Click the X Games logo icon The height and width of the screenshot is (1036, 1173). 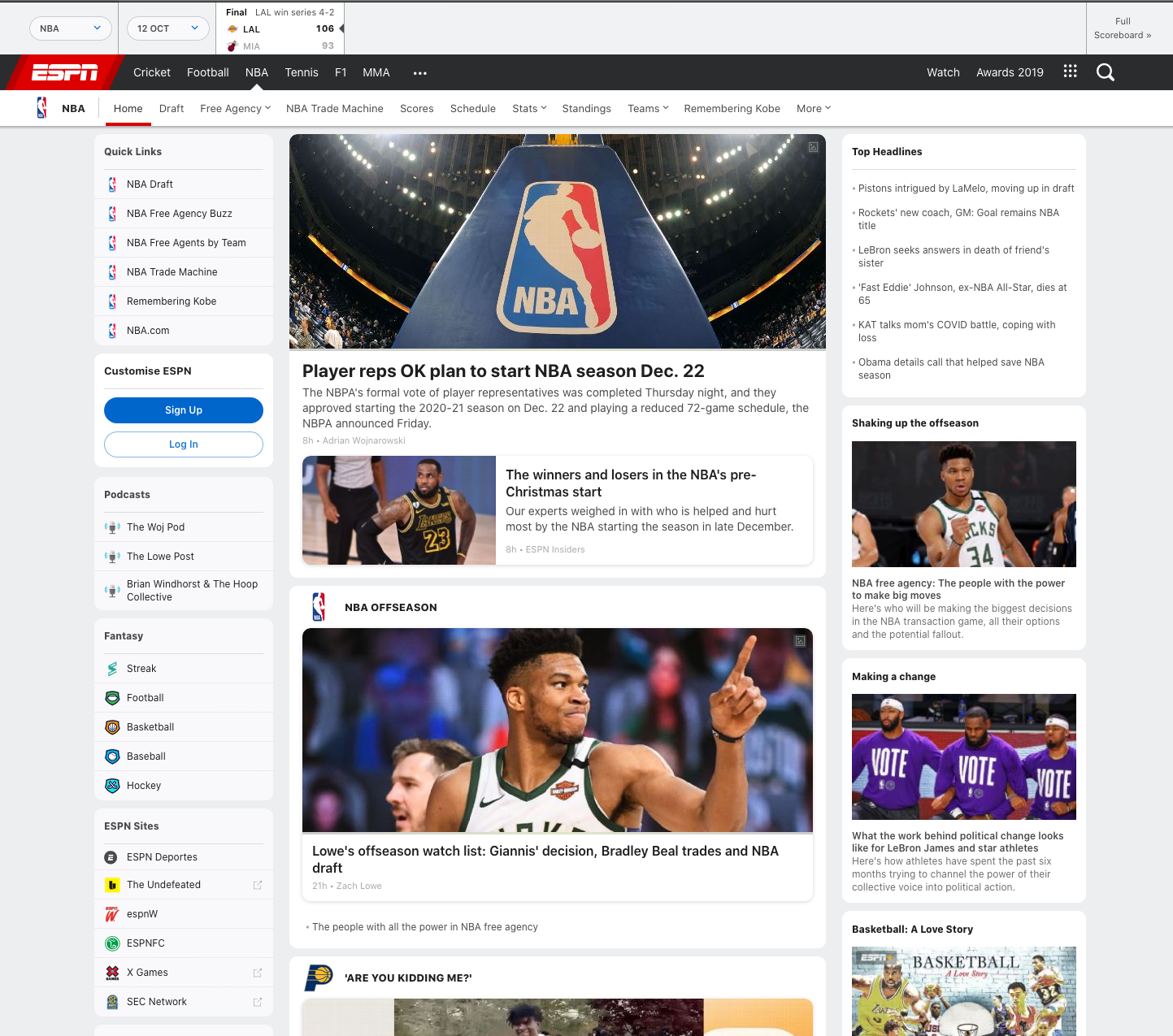[x=112, y=973]
